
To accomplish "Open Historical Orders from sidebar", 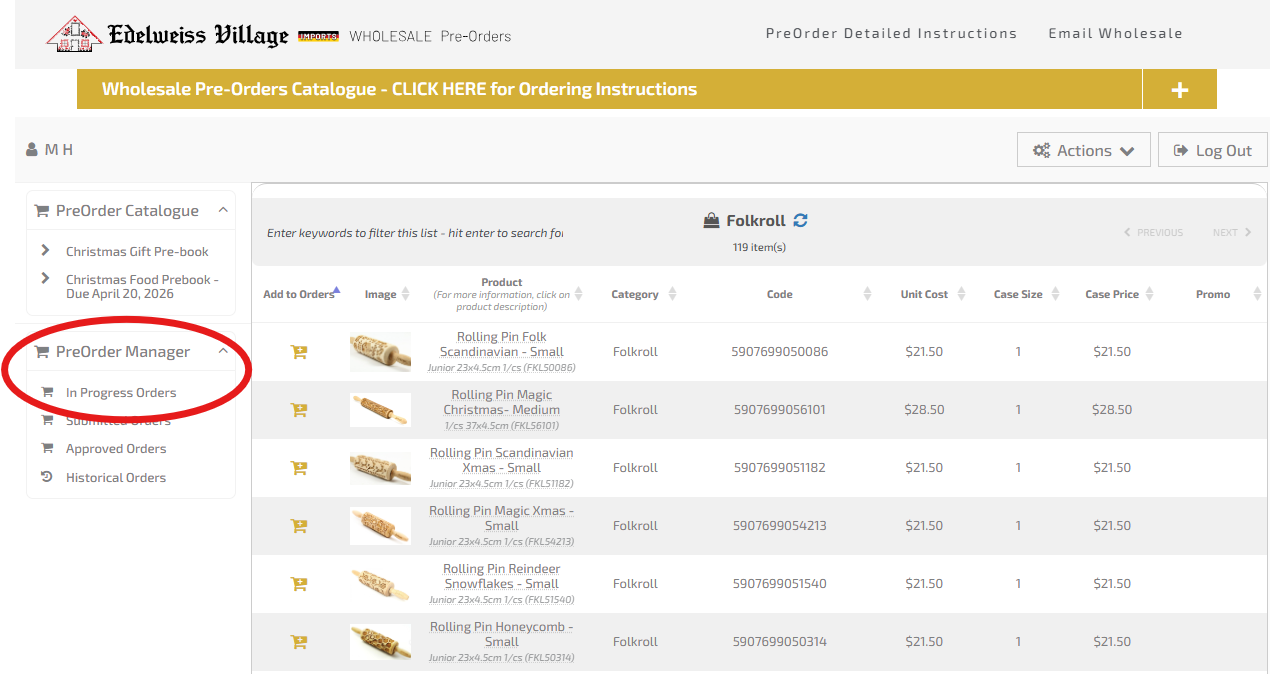I will pos(115,478).
